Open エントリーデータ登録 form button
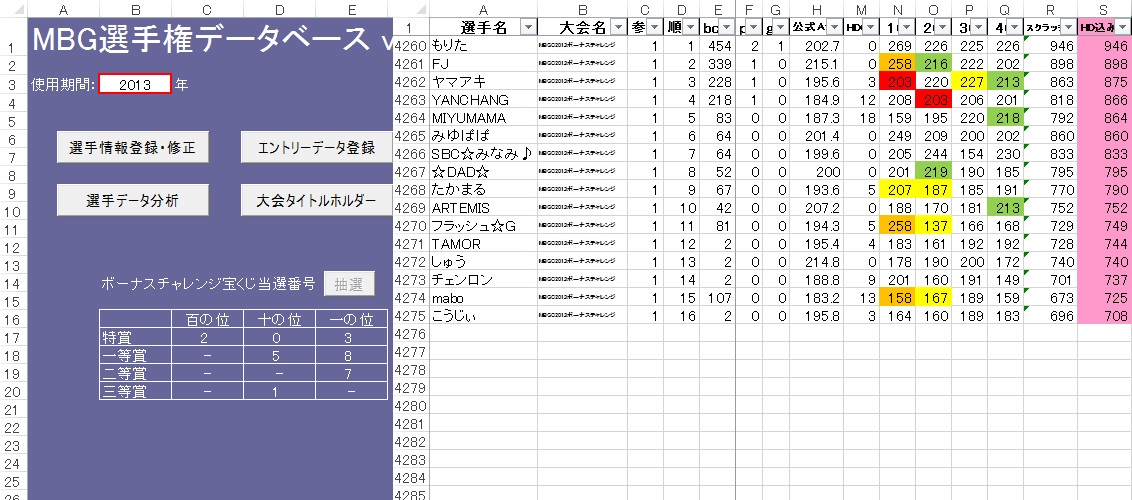 click(315, 148)
